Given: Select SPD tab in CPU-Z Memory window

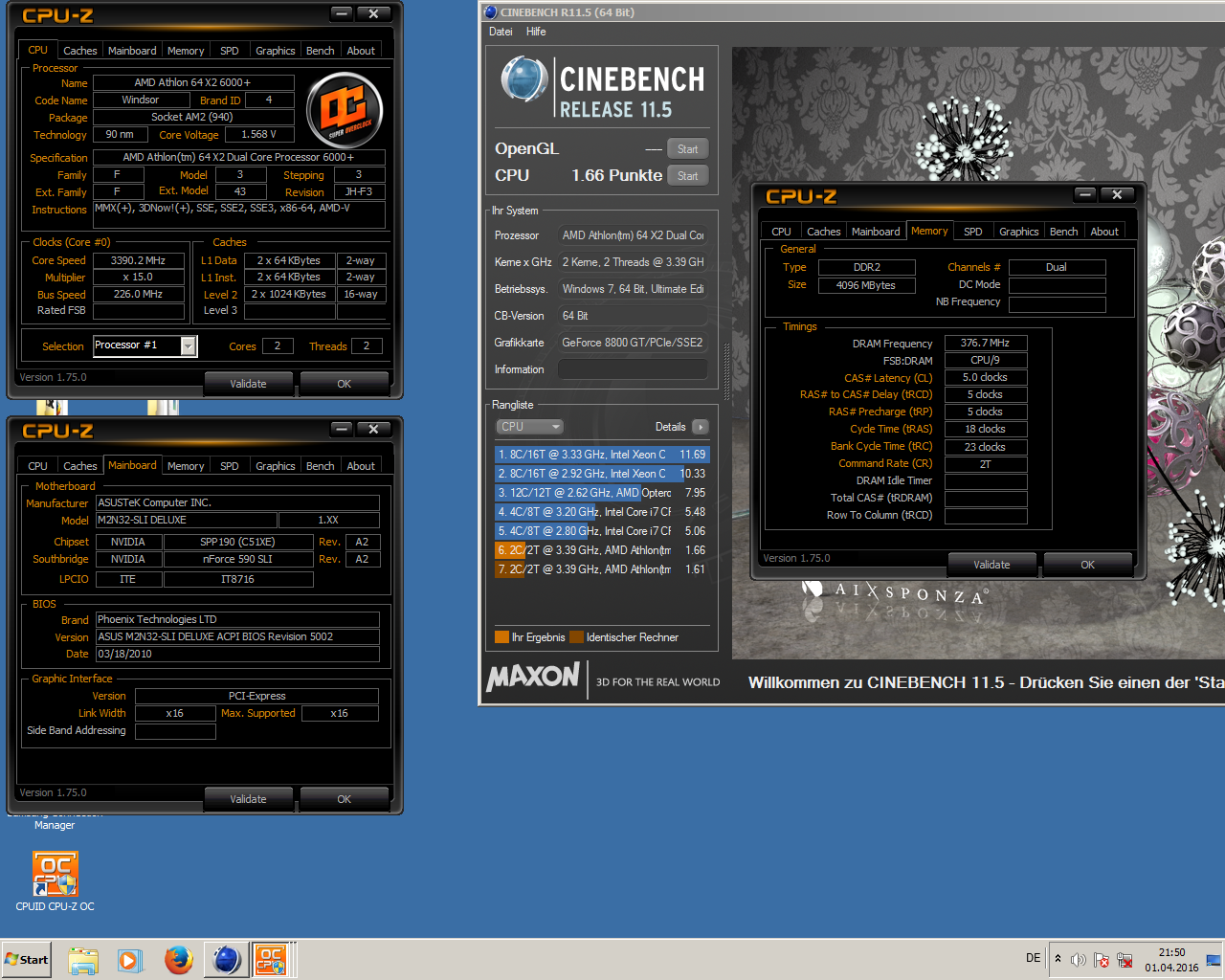Looking at the screenshot, I should pyautogui.click(x=973, y=232).
